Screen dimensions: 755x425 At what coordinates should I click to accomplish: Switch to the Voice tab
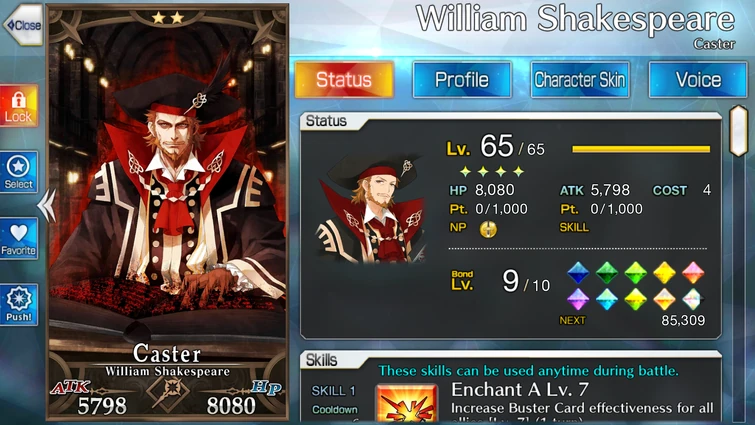698,79
